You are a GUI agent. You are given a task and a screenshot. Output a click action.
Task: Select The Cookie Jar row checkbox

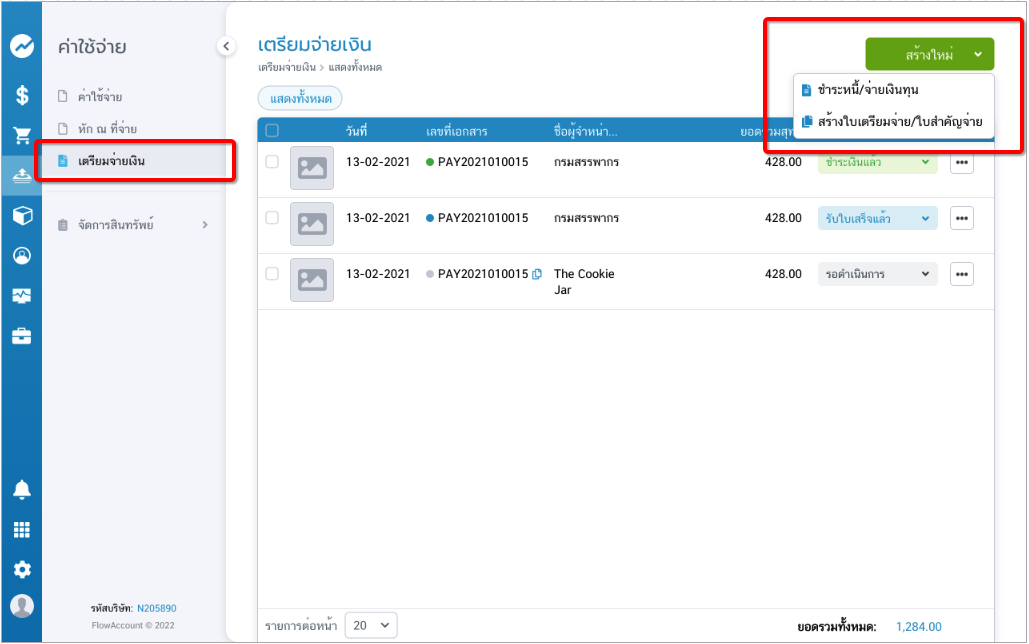[x=272, y=274]
